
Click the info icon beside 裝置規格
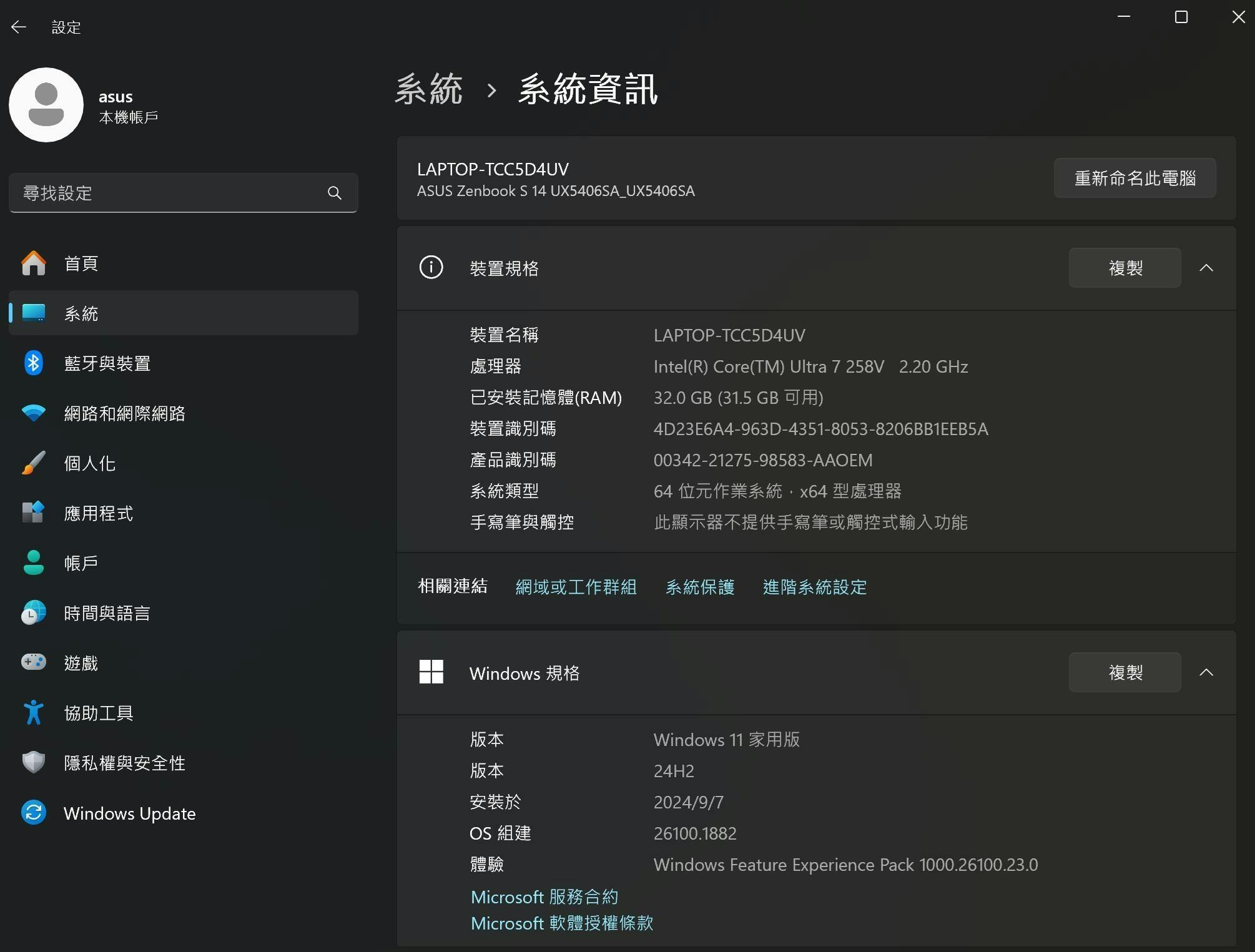[431, 267]
